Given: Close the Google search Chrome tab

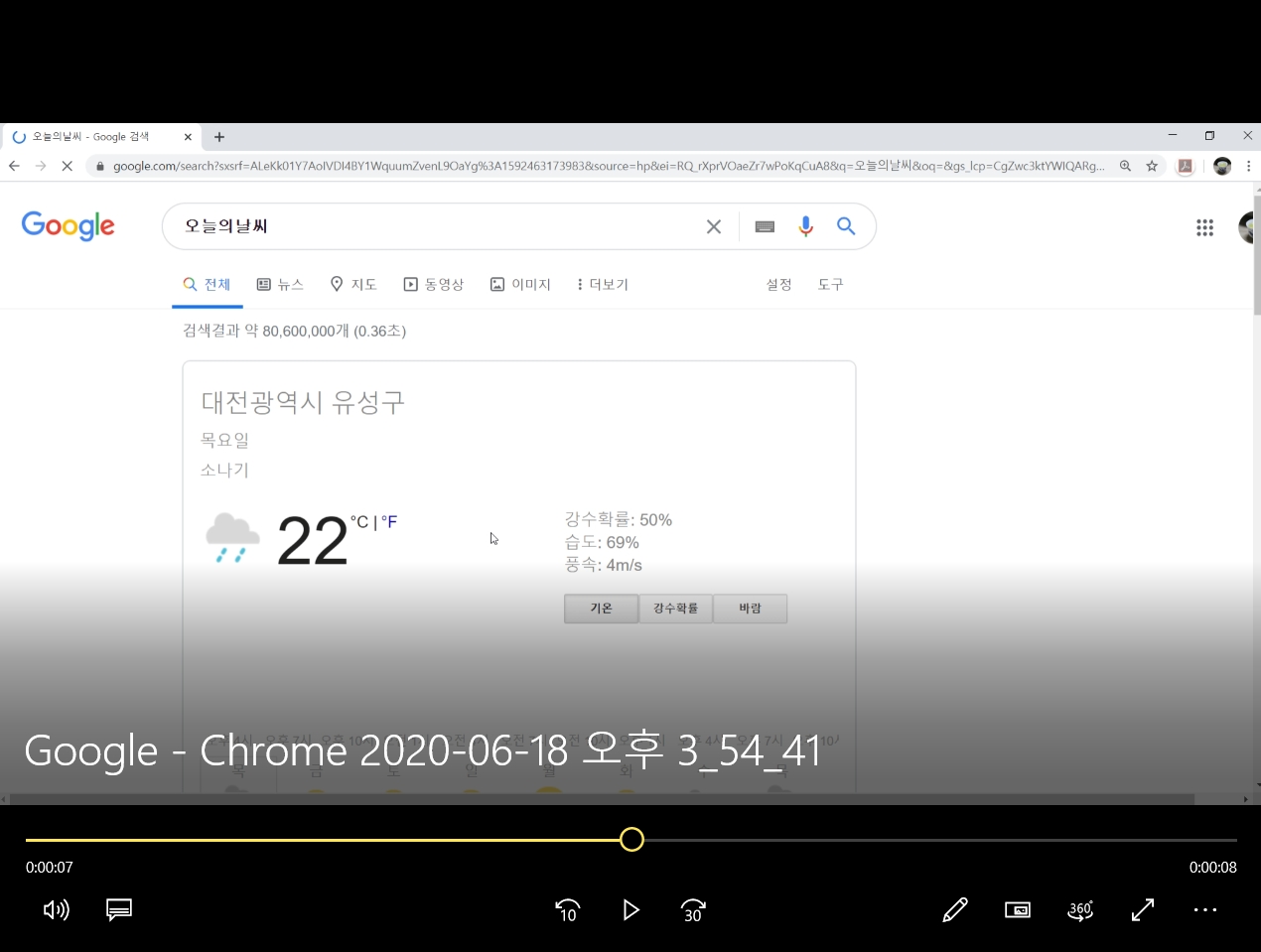Looking at the screenshot, I should point(188,137).
